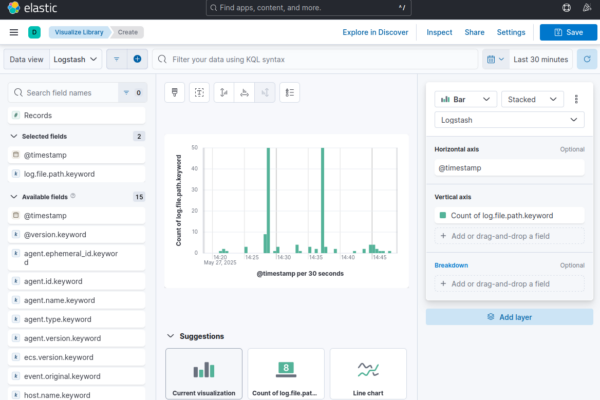Focus the KQL filter query field
600x400 pixels.
point(315,59)
